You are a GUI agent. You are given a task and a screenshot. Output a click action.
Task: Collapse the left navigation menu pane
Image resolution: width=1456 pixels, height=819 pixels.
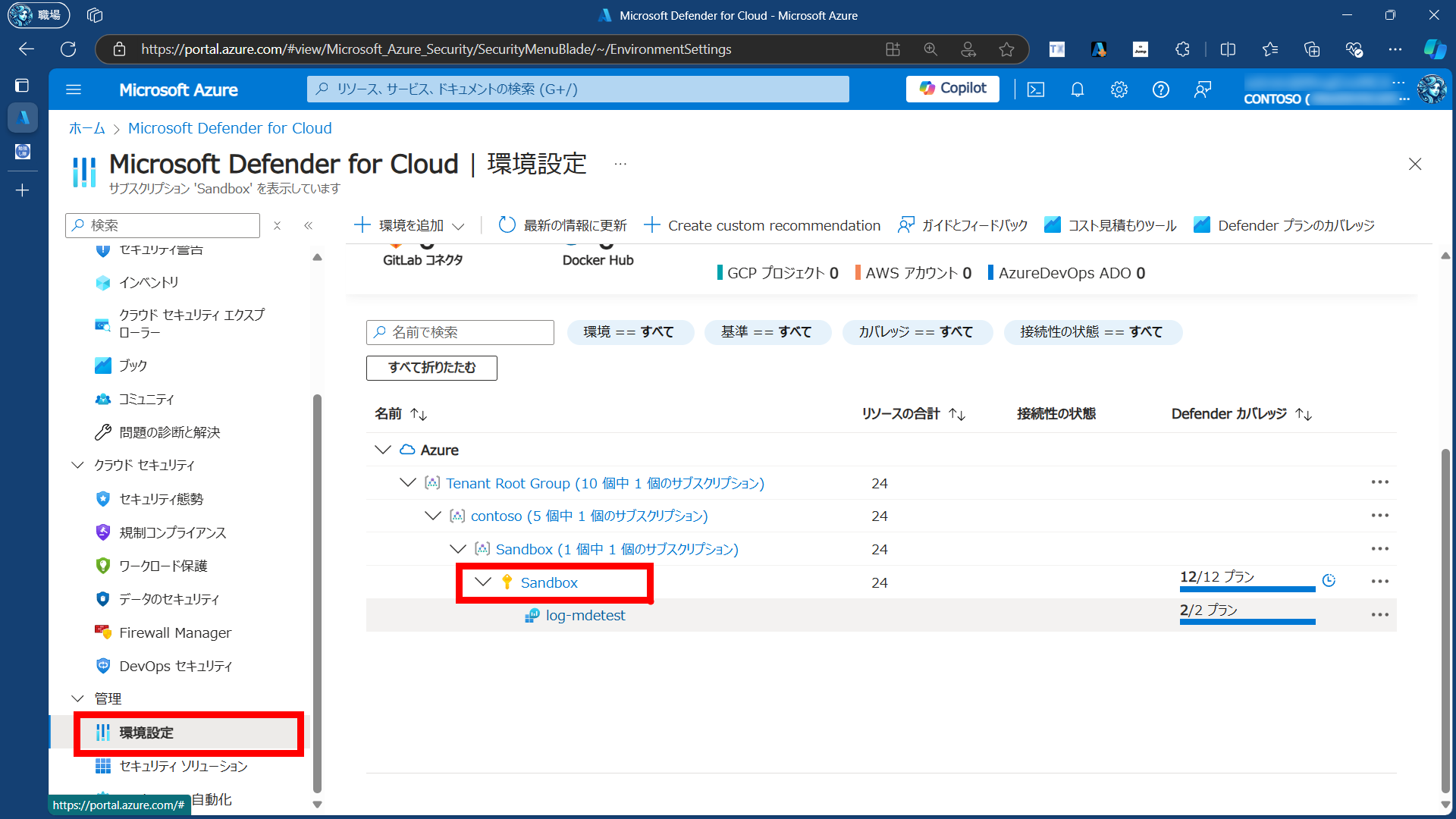point(309,225)
